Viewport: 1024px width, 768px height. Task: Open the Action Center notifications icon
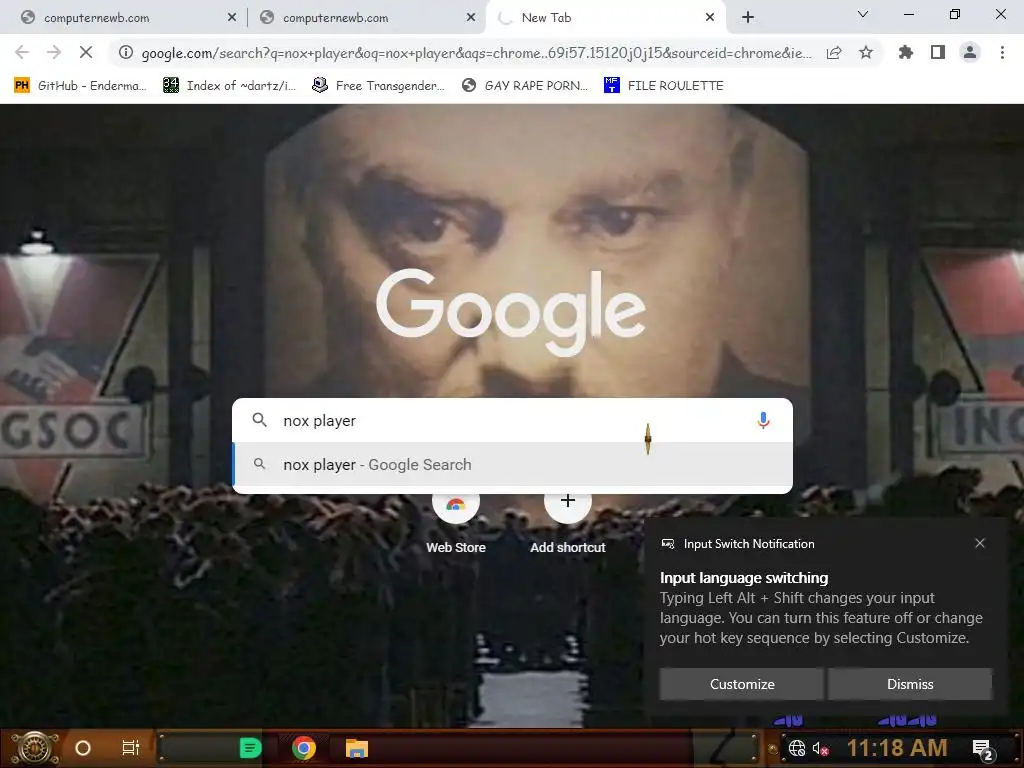pyautogui.click(x=983, y=749)
